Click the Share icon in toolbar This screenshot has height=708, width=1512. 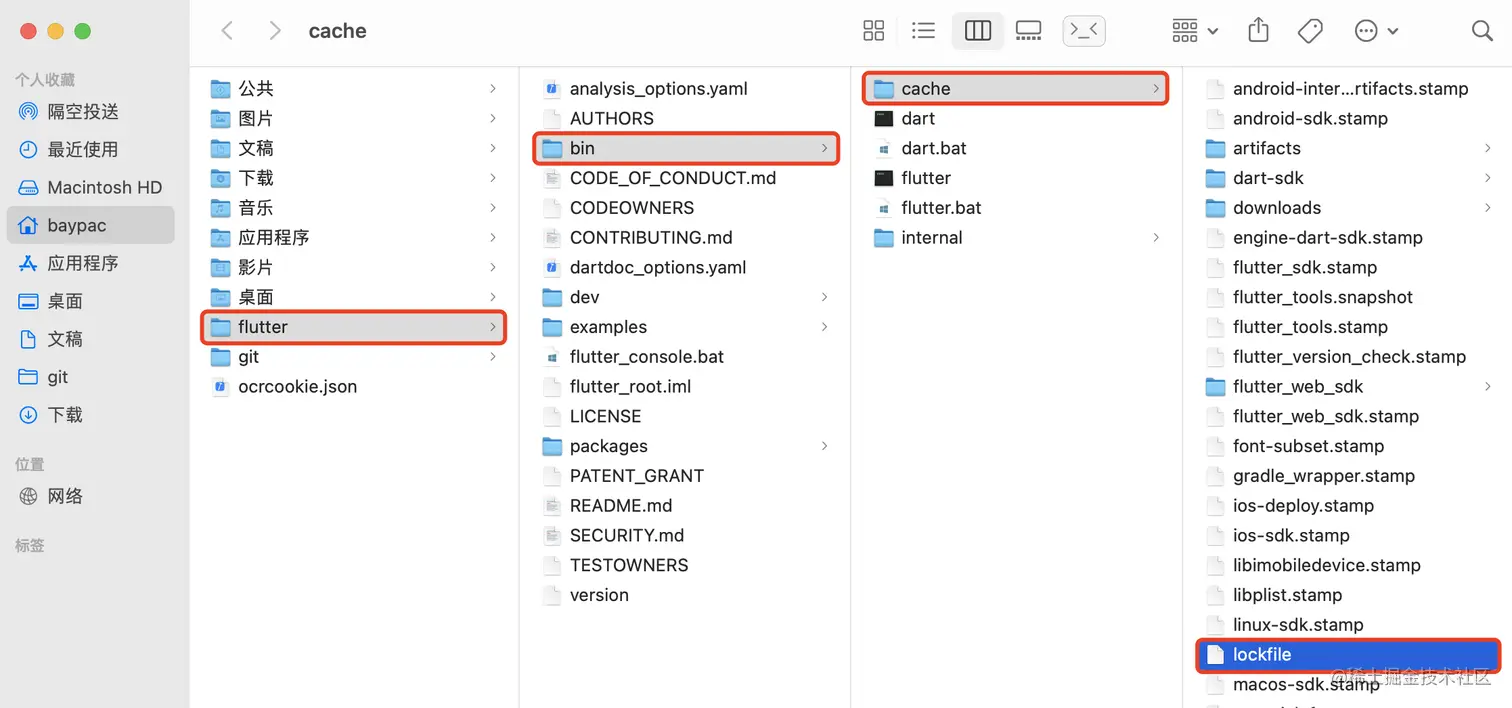point(1258,31)
